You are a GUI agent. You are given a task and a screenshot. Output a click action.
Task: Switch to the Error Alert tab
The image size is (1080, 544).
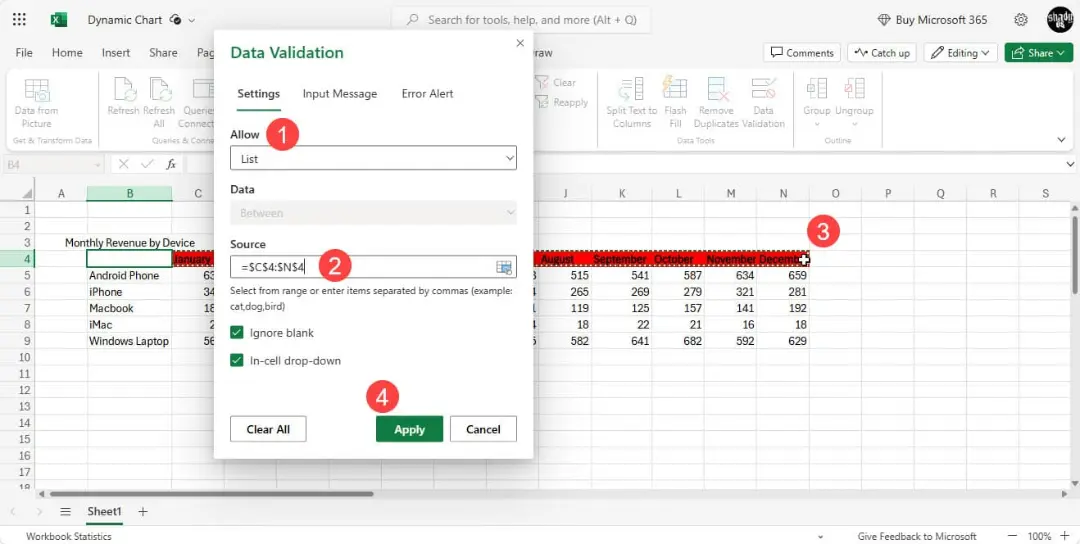(427, 94)
